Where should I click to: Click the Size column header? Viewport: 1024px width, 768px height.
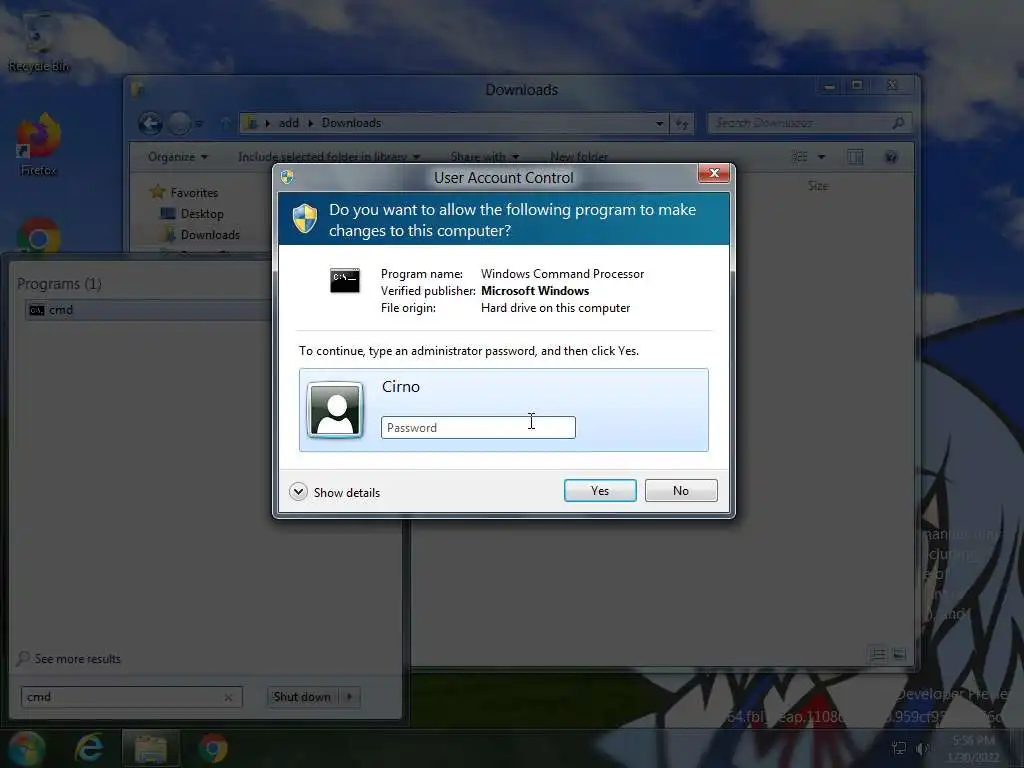[x=818, y=186]
